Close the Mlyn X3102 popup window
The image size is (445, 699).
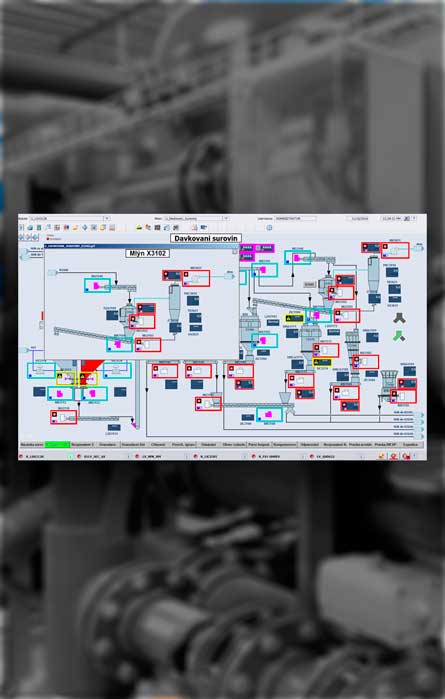tap(235, 252)
